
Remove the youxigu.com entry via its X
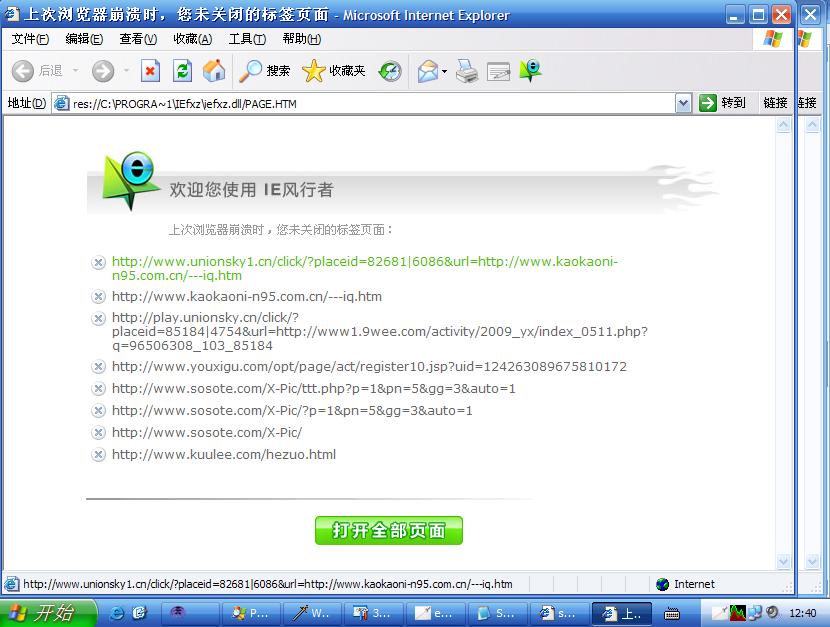98,367
